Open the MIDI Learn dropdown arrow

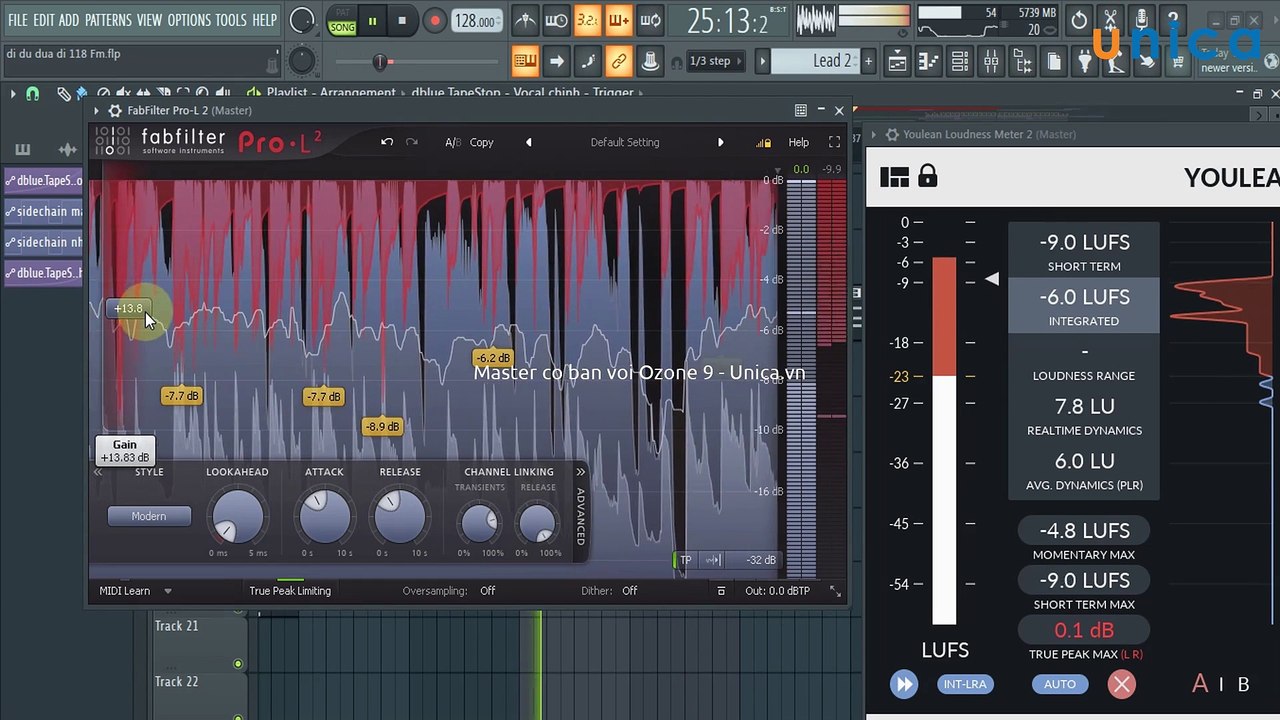[x=168, y=591]
